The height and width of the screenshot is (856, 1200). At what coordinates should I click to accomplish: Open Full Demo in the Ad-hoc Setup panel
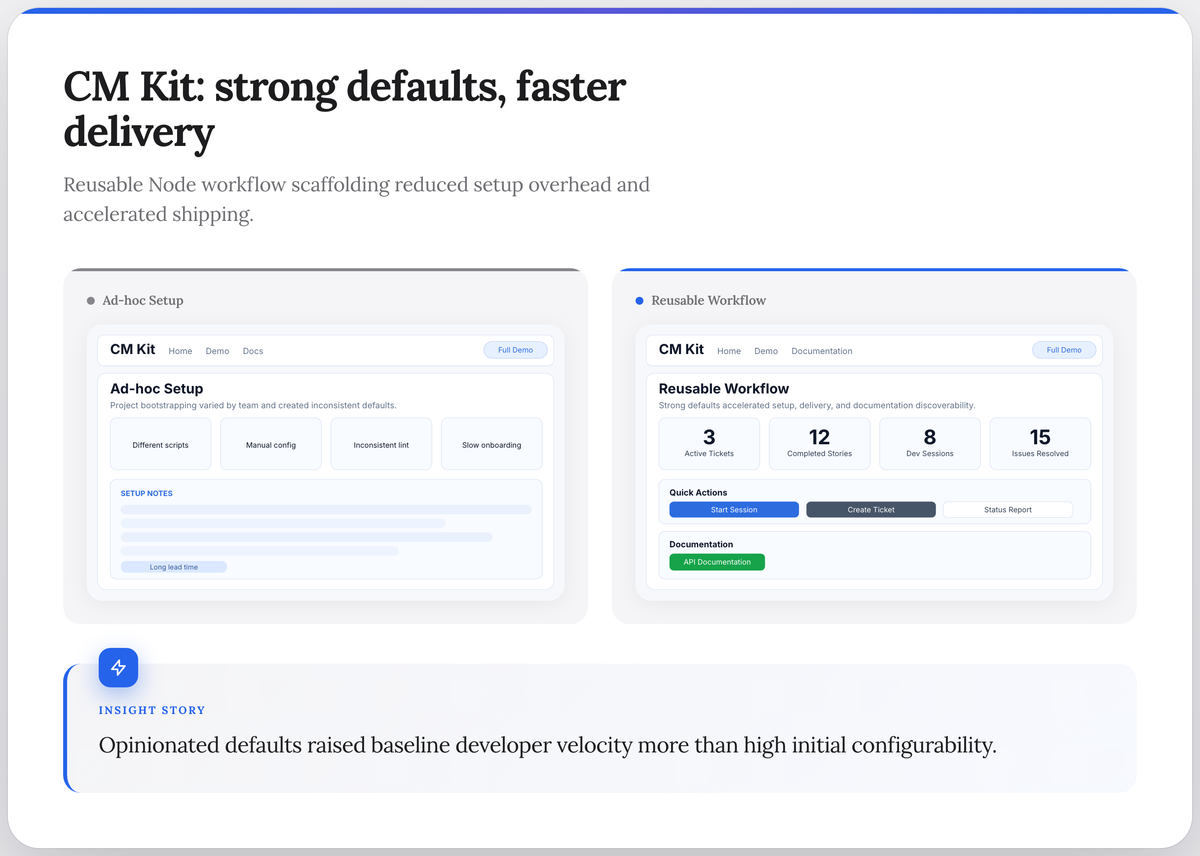point(515,349)
